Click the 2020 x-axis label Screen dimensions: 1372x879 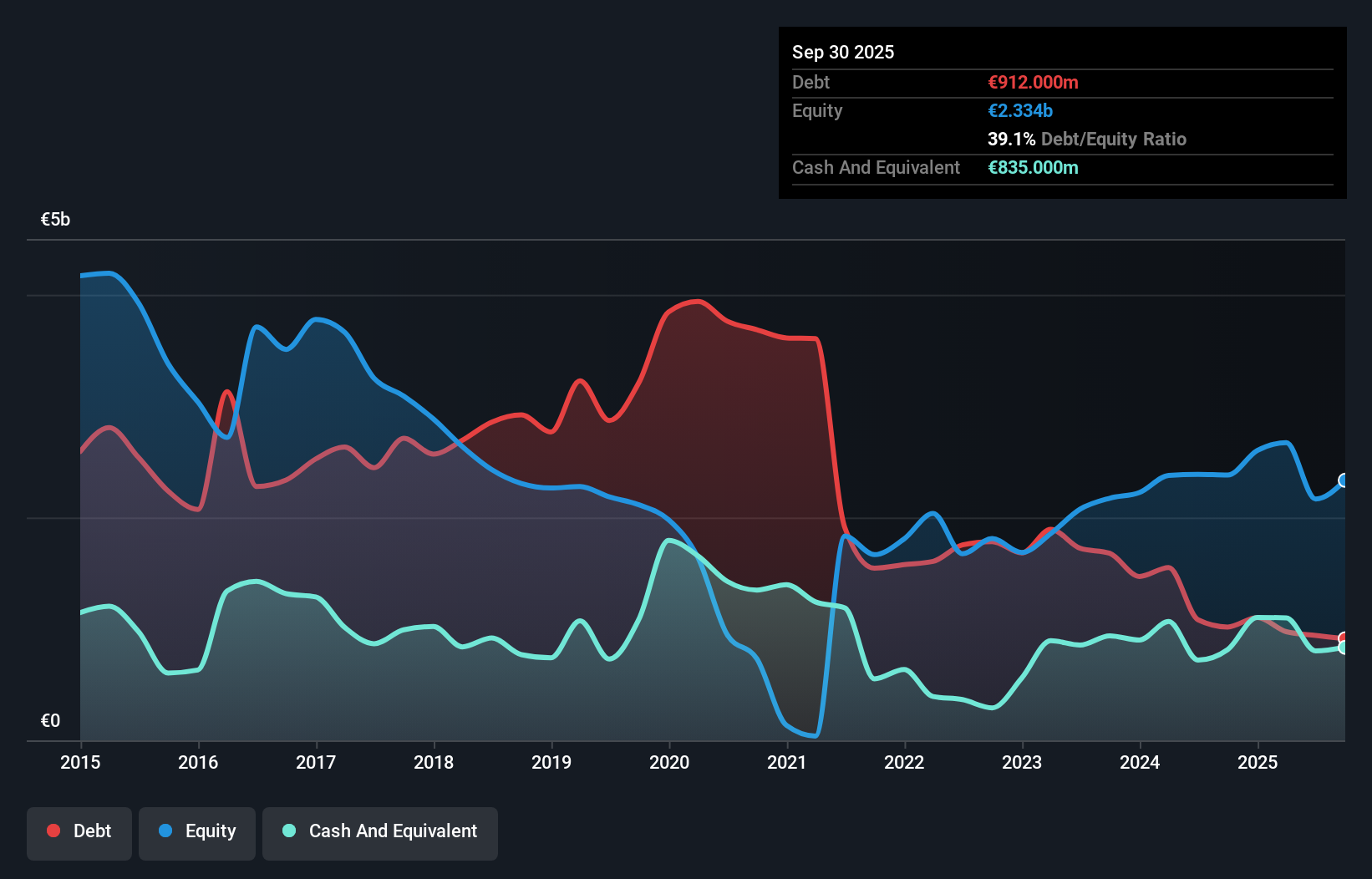tap(669, 762)
